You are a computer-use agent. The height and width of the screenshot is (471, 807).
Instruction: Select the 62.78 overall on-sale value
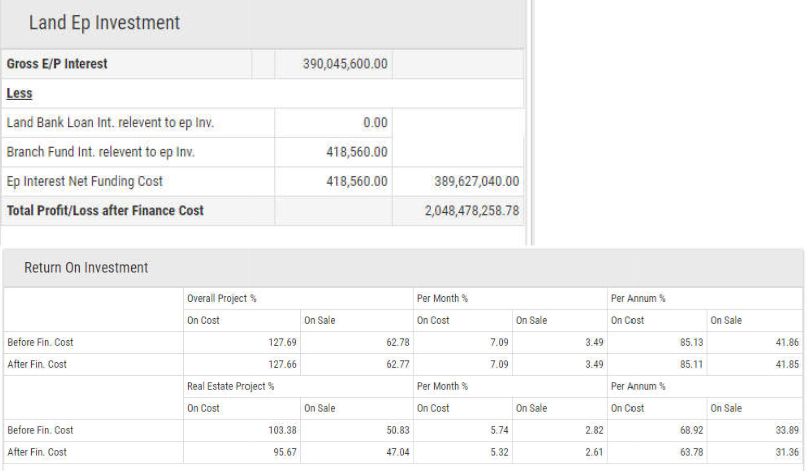pos(397,342)
